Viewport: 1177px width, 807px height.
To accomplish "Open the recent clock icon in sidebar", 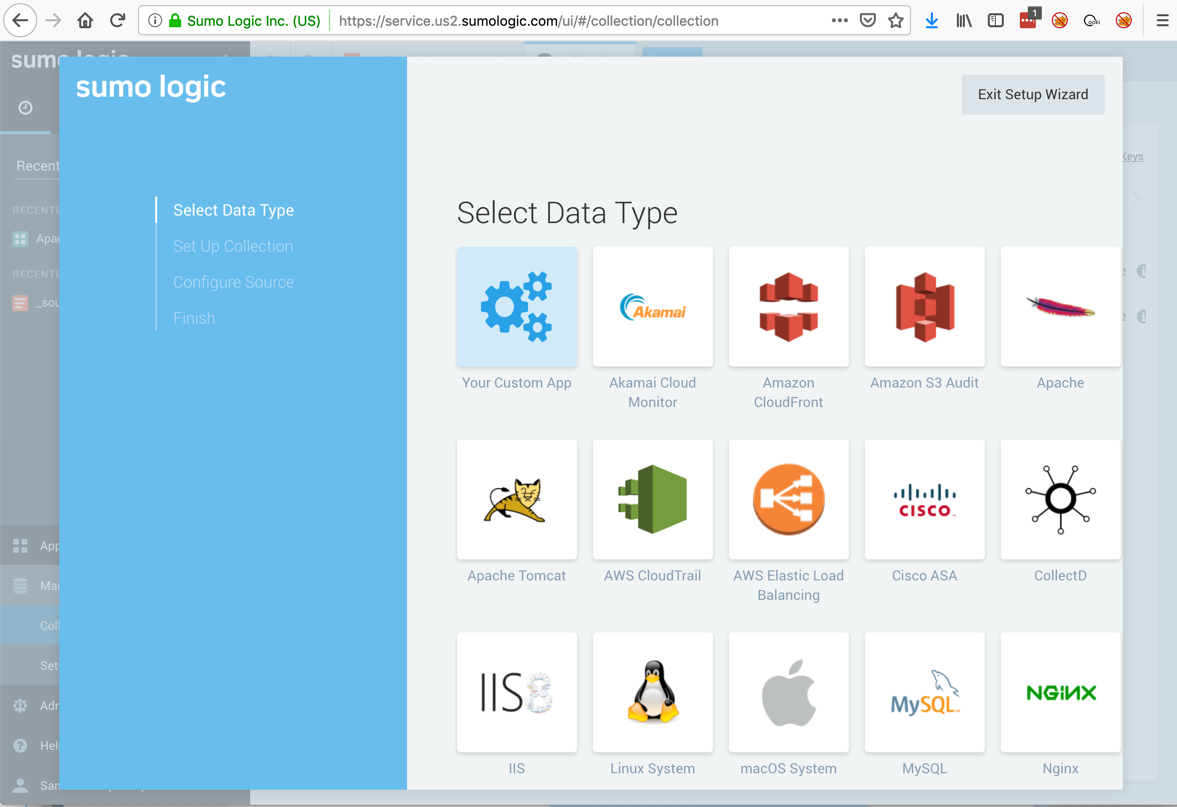I will click(26, 108).
